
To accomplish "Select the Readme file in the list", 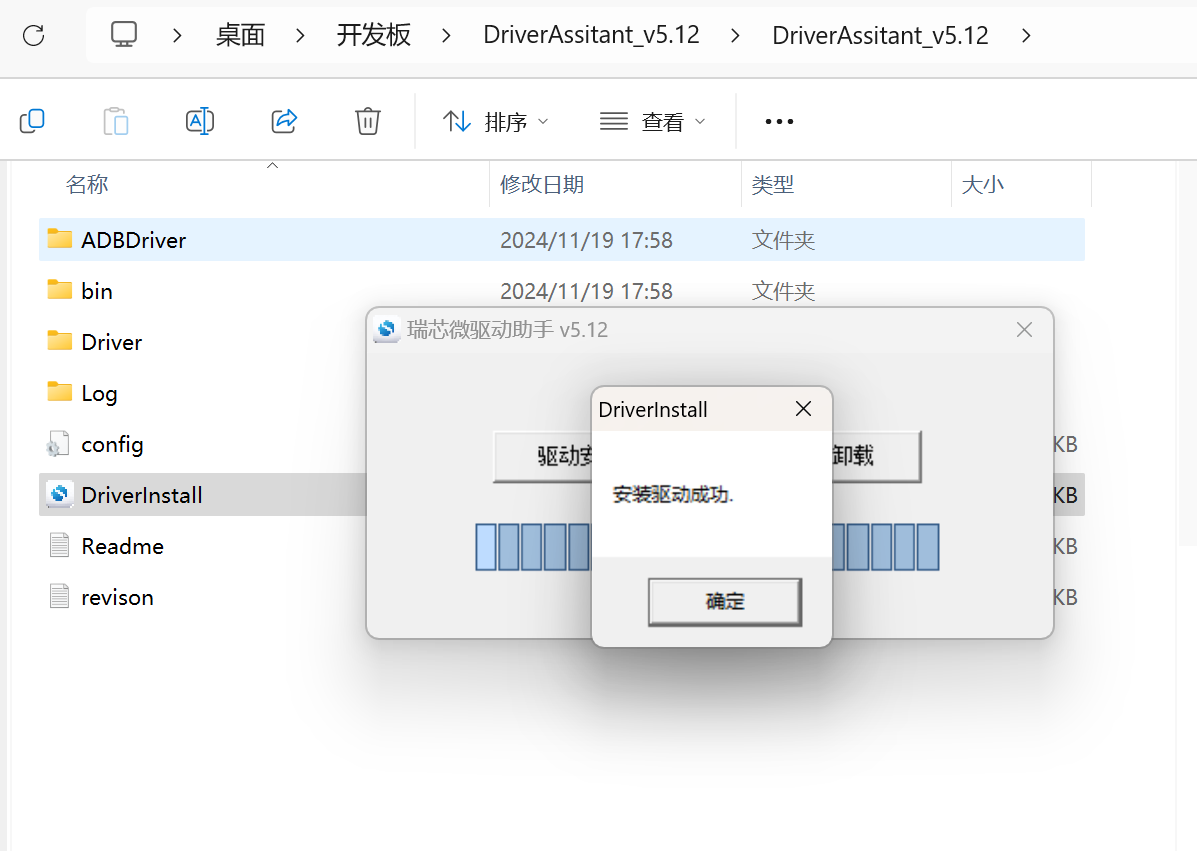I will pyautogui.click(x=122, y=545).
